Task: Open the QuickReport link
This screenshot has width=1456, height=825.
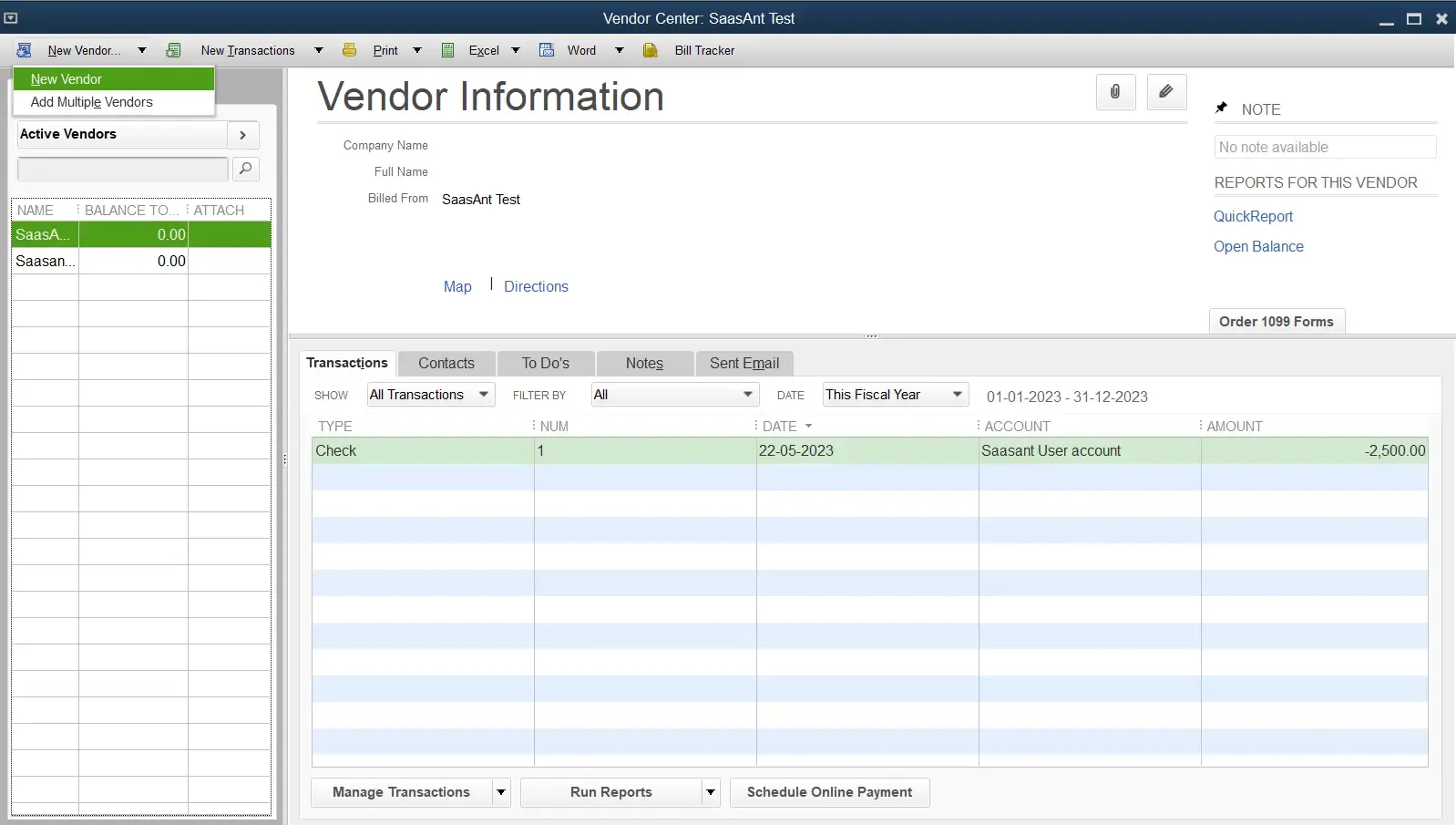Action: tap(1253, 216)
